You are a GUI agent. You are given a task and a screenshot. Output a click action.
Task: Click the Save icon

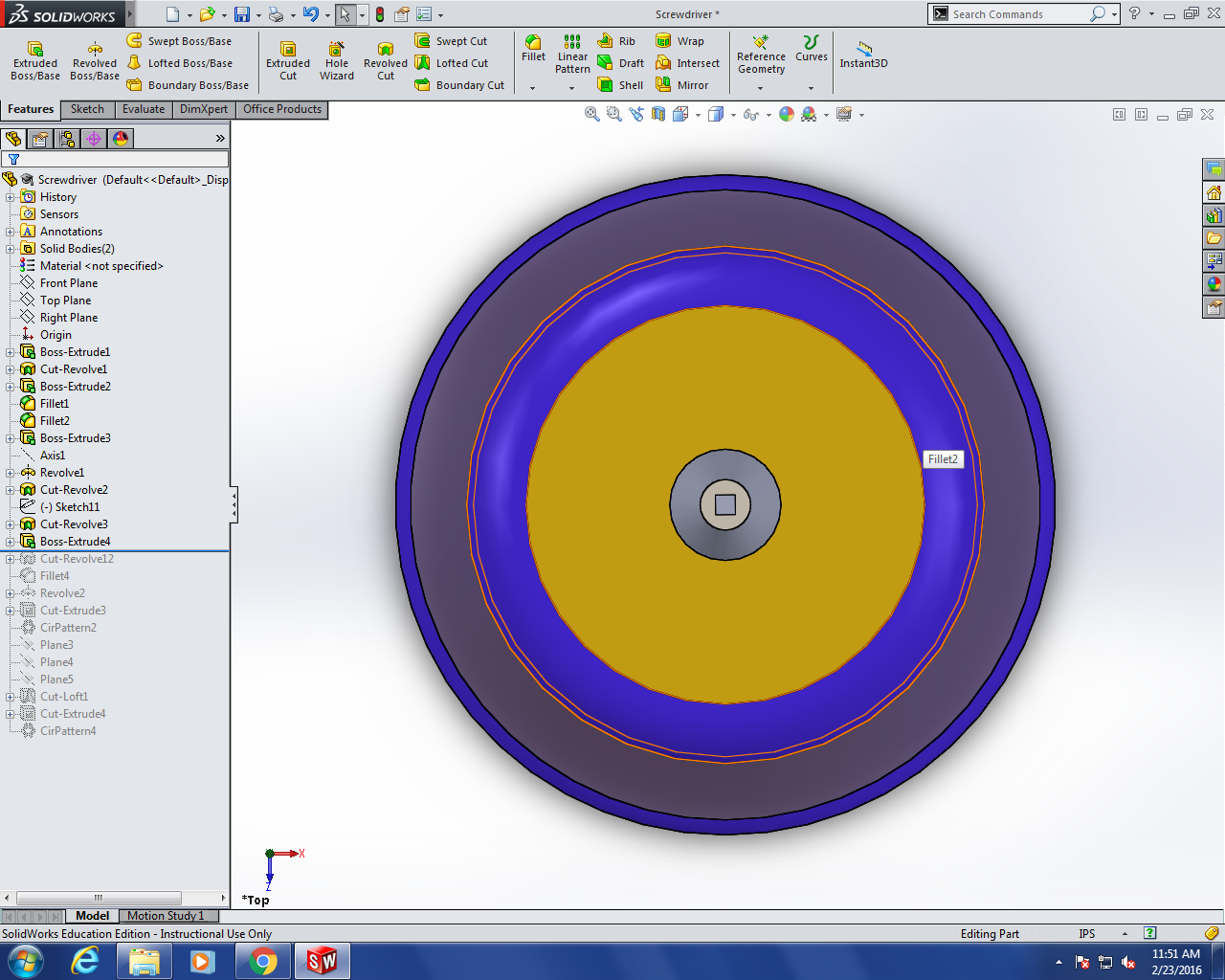242,14
